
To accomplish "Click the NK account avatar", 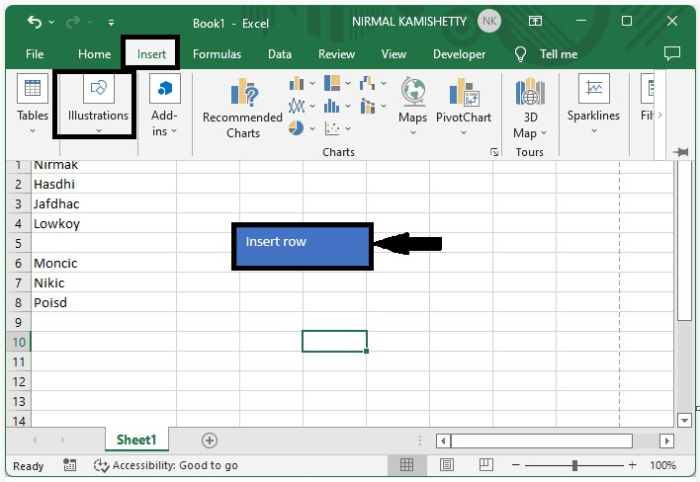I will coord(489,21).
